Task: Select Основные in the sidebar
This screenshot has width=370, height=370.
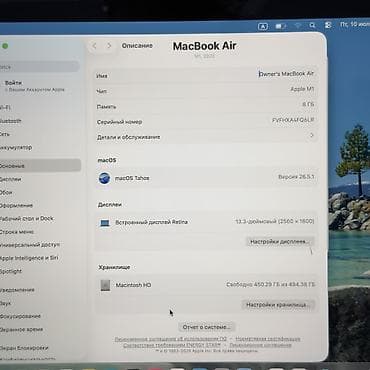Action: (x=39, y=166)
